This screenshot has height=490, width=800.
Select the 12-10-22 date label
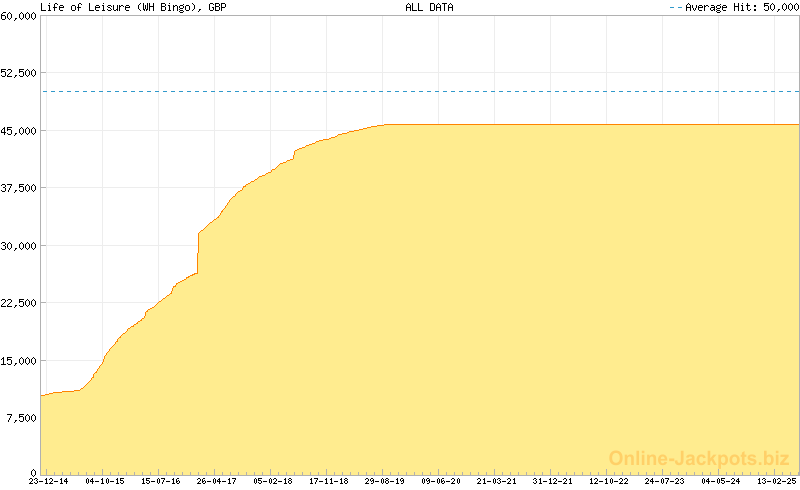pyautogui.click(x=608, y=481)
